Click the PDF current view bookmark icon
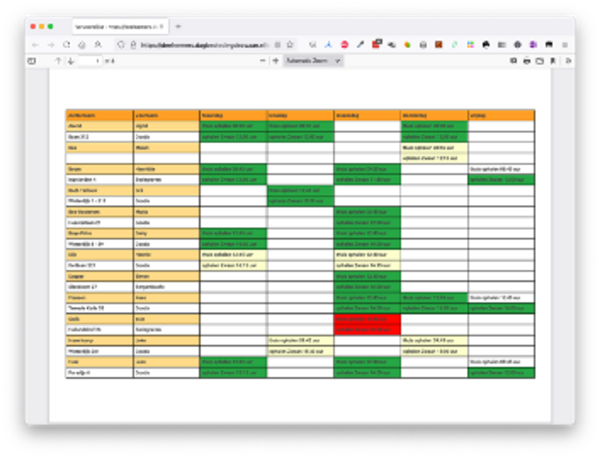Image resolution: width=600 pixels, height=457 pixels. pyautogui.click(x=554, y=61)
